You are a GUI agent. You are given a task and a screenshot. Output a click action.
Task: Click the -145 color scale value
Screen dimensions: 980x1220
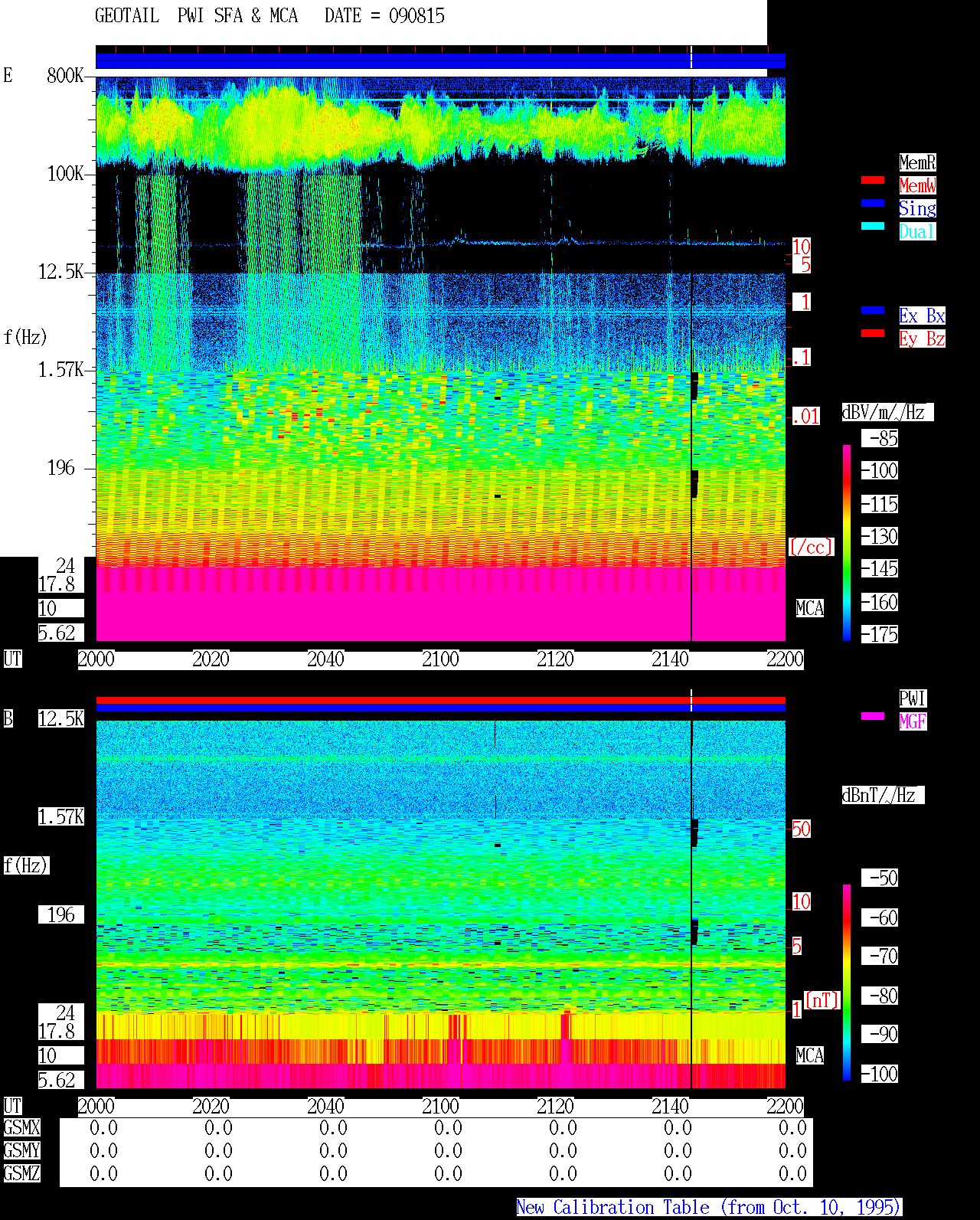(x=880, y=568)
